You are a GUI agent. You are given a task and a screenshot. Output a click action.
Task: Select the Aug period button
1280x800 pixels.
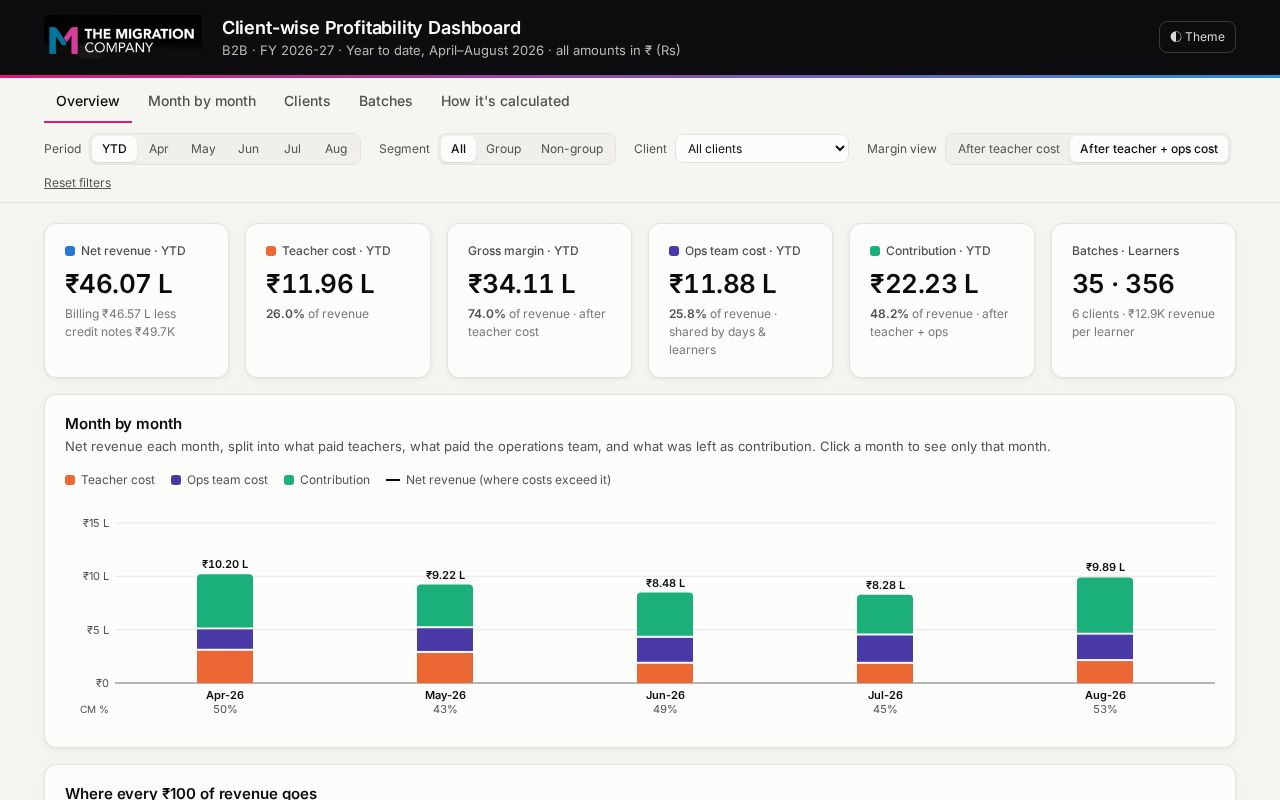(336, 149)
